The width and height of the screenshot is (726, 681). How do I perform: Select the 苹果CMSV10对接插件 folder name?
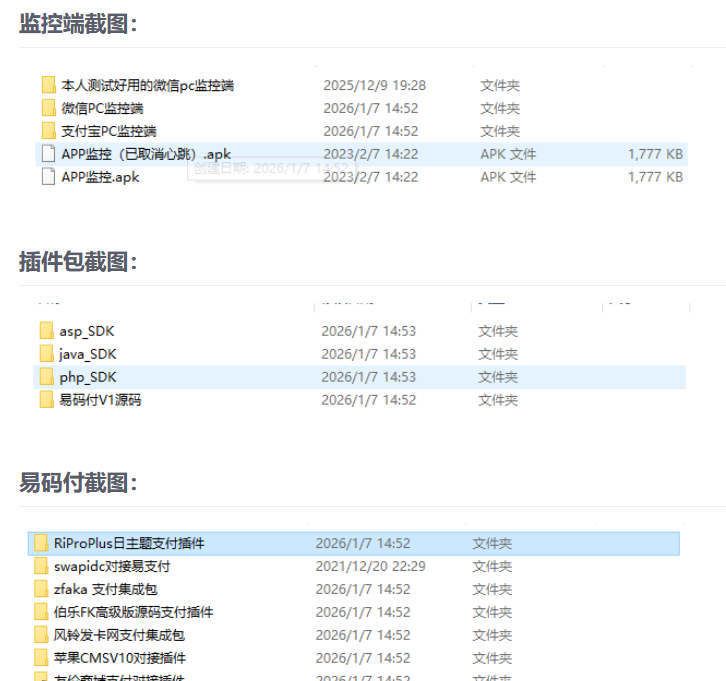(x=119, y=658)
